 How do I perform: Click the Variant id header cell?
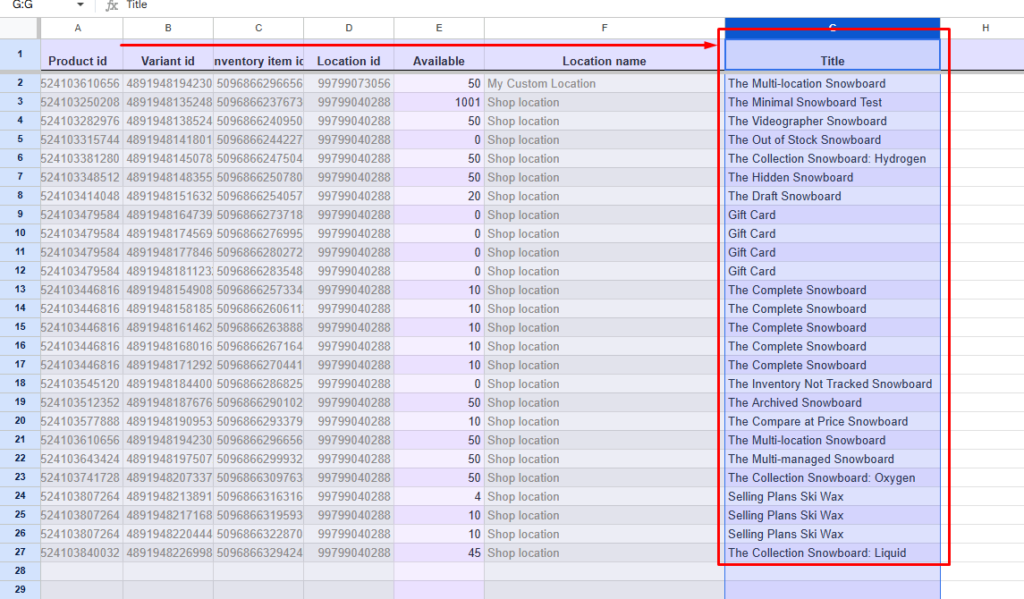(168, 55)
